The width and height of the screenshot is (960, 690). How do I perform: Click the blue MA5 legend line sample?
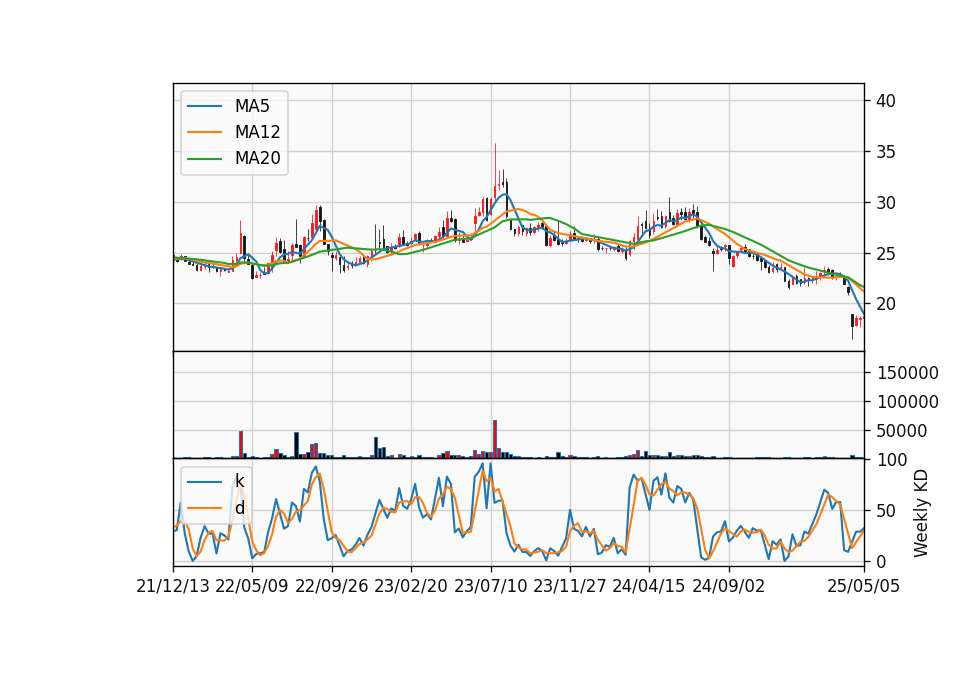click(204, 106)
